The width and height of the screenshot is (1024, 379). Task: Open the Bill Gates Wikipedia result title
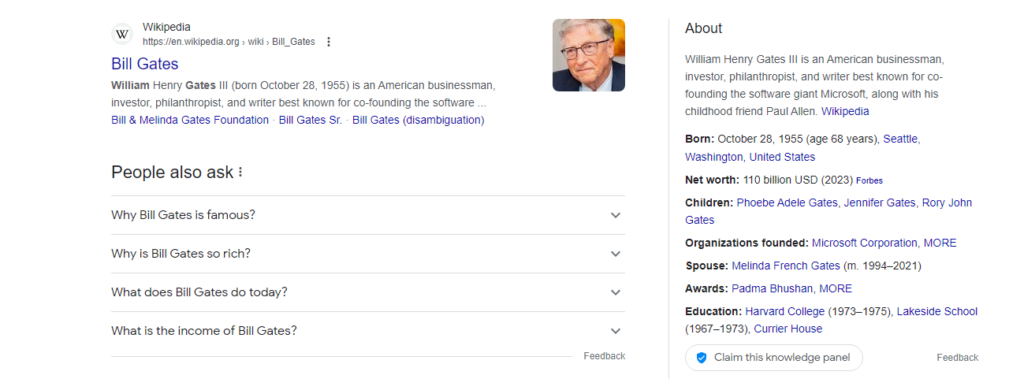[144, 64]
